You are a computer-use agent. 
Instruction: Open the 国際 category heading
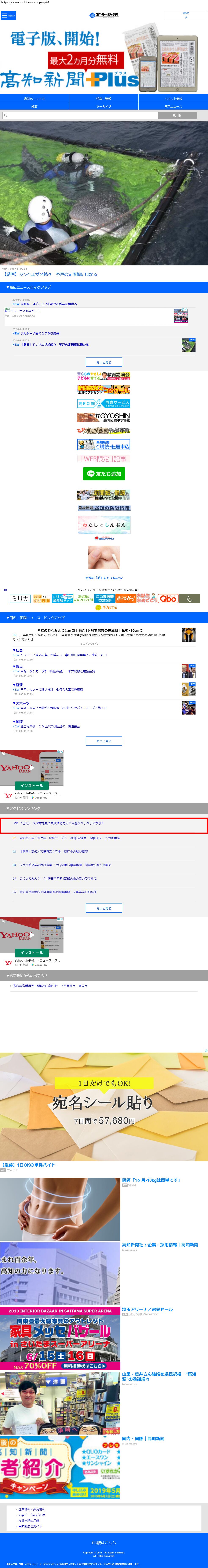[18, 721]
